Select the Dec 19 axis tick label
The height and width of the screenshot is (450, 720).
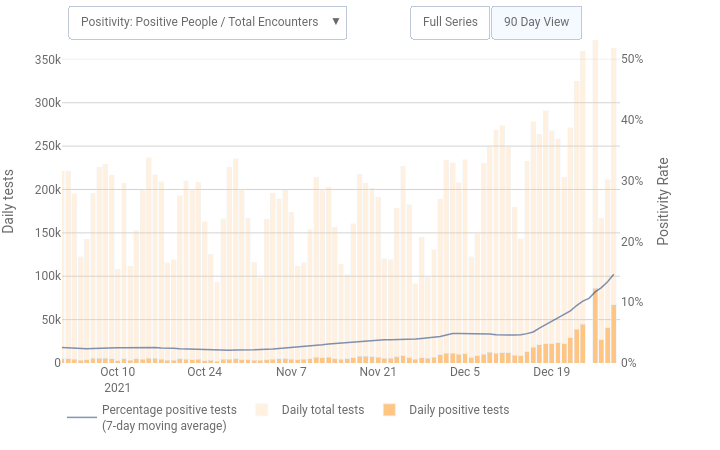pyautogui.click(x=551, y=371)
